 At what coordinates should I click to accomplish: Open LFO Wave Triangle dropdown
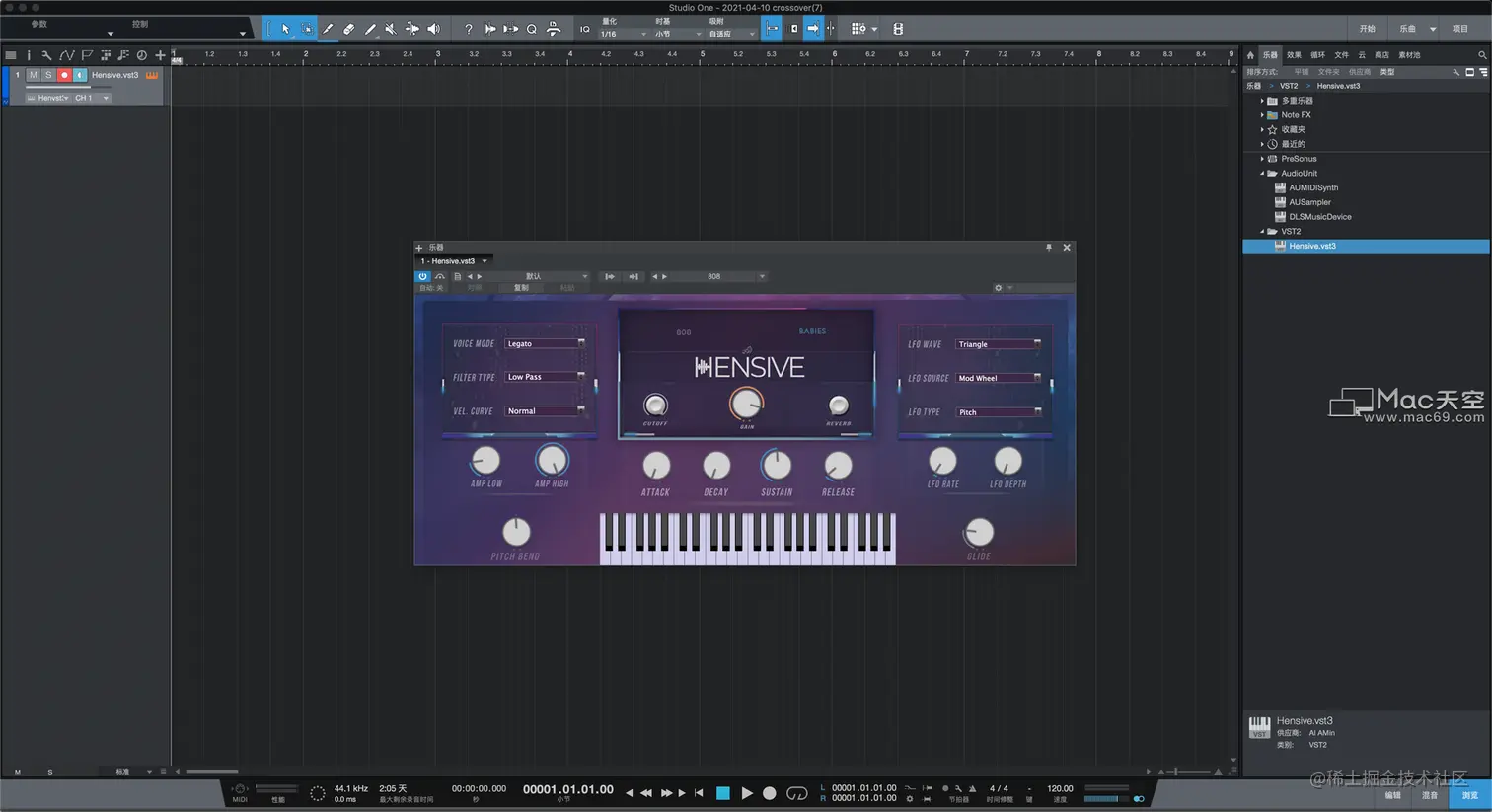998,344
